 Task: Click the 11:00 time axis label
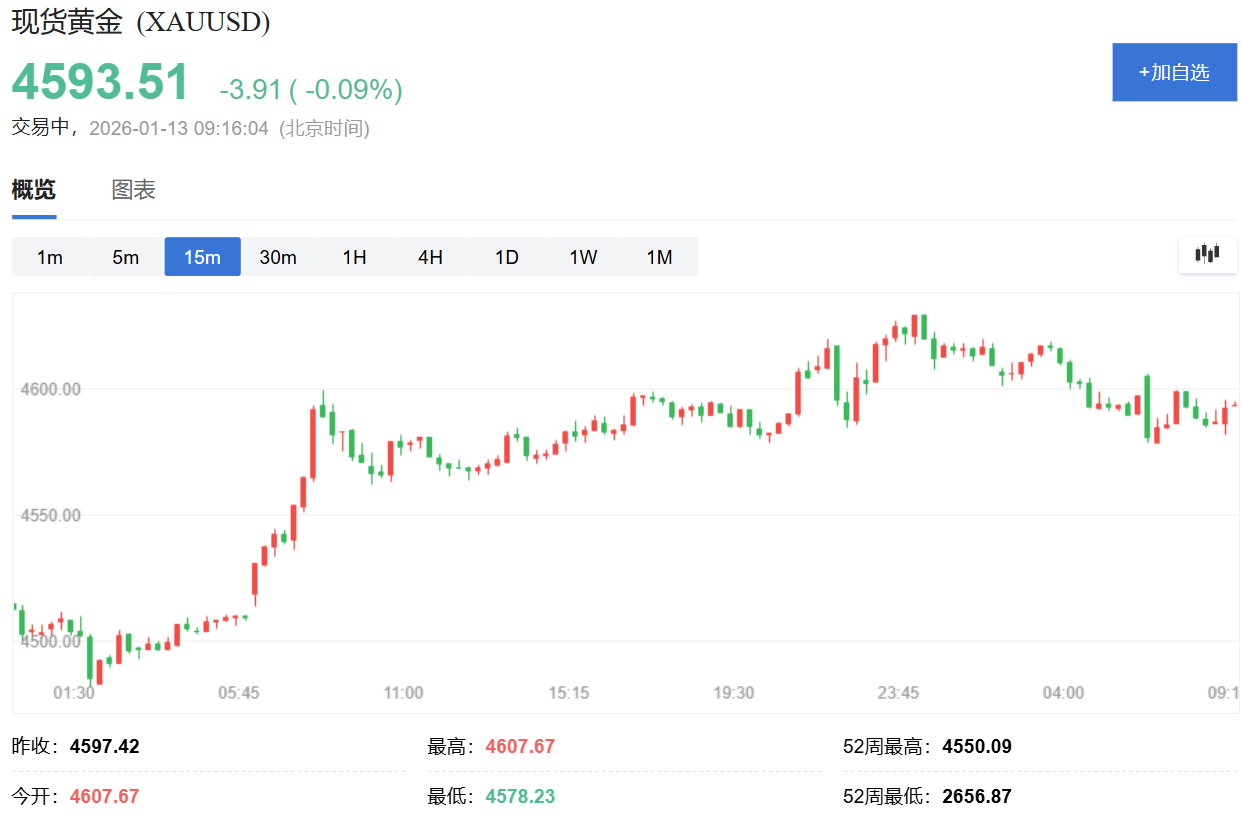pos(403,692)
